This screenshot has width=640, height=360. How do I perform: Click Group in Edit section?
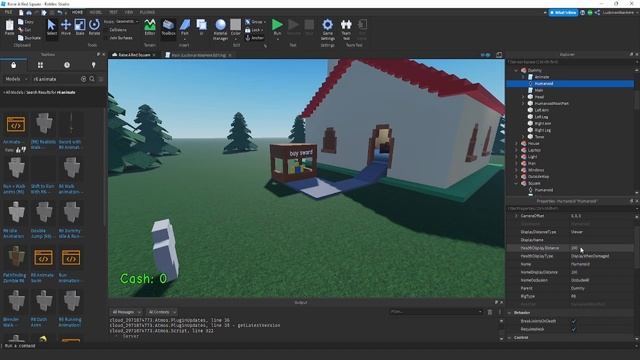point(256,22)
